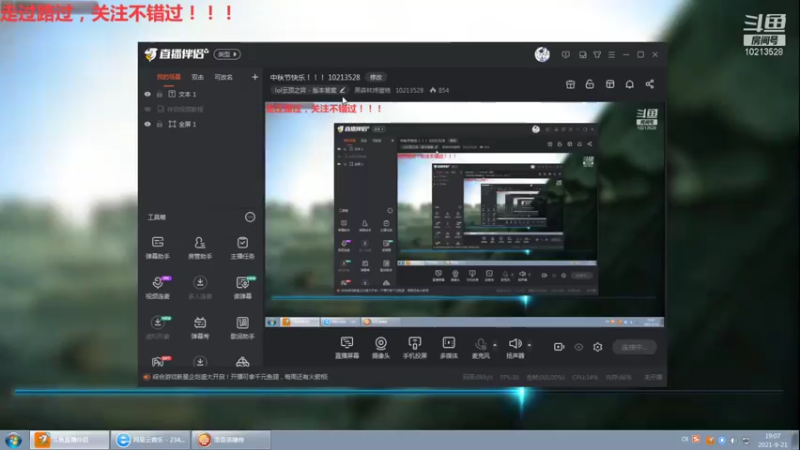Expand the microphone options arrow
This screenshot has width=800, height=450.
(494, 345)
